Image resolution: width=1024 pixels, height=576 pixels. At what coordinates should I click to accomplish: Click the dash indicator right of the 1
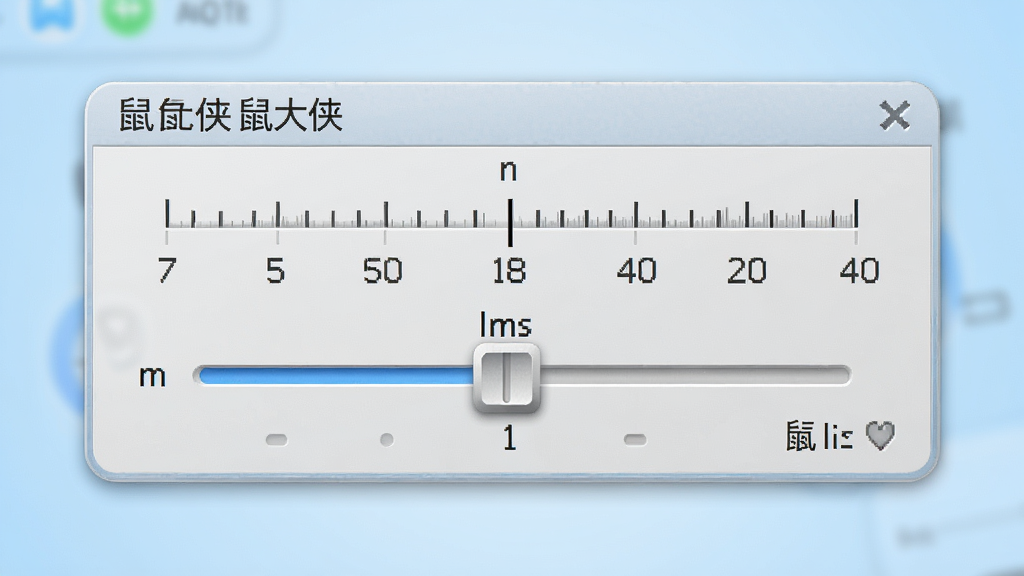[635, 440]
